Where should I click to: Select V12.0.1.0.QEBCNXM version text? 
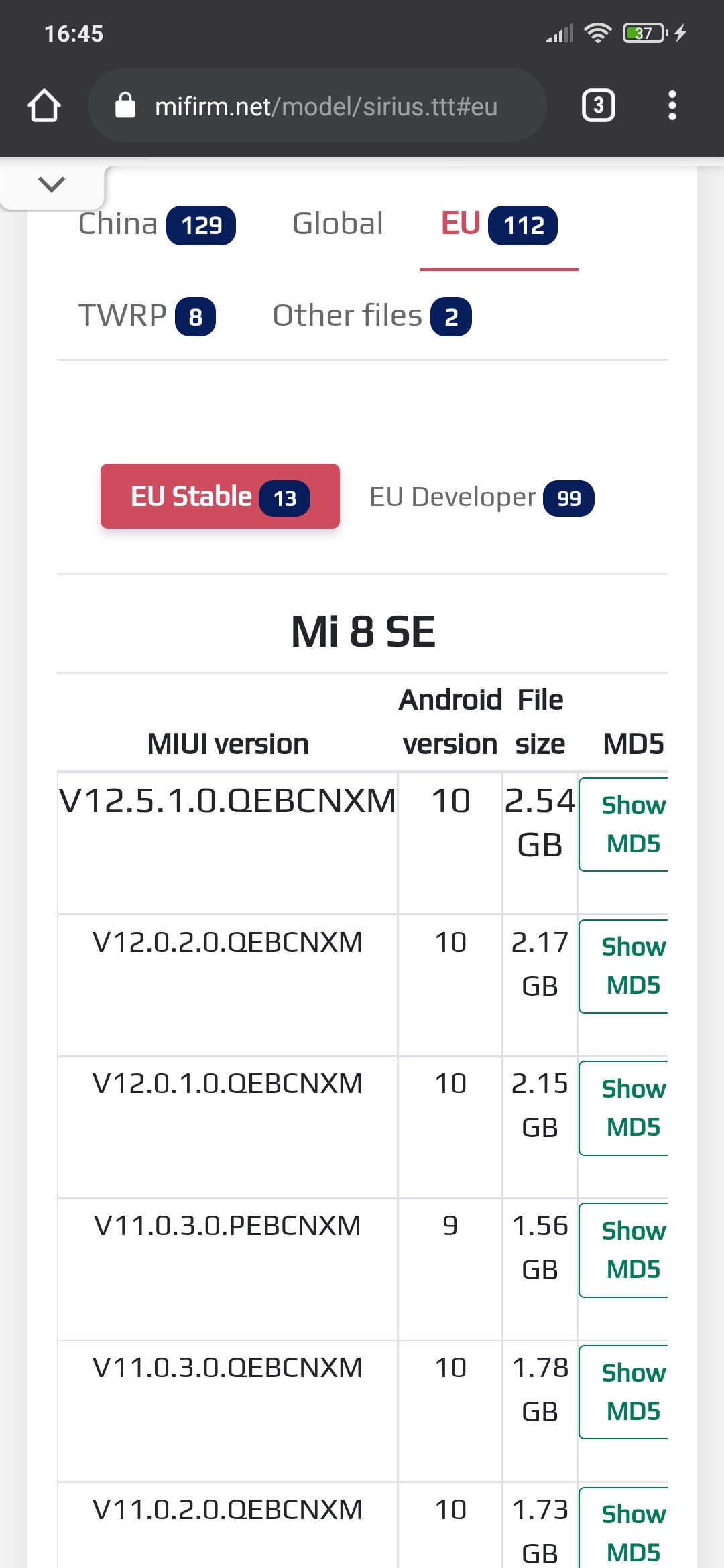click(x=227, y=1084)
